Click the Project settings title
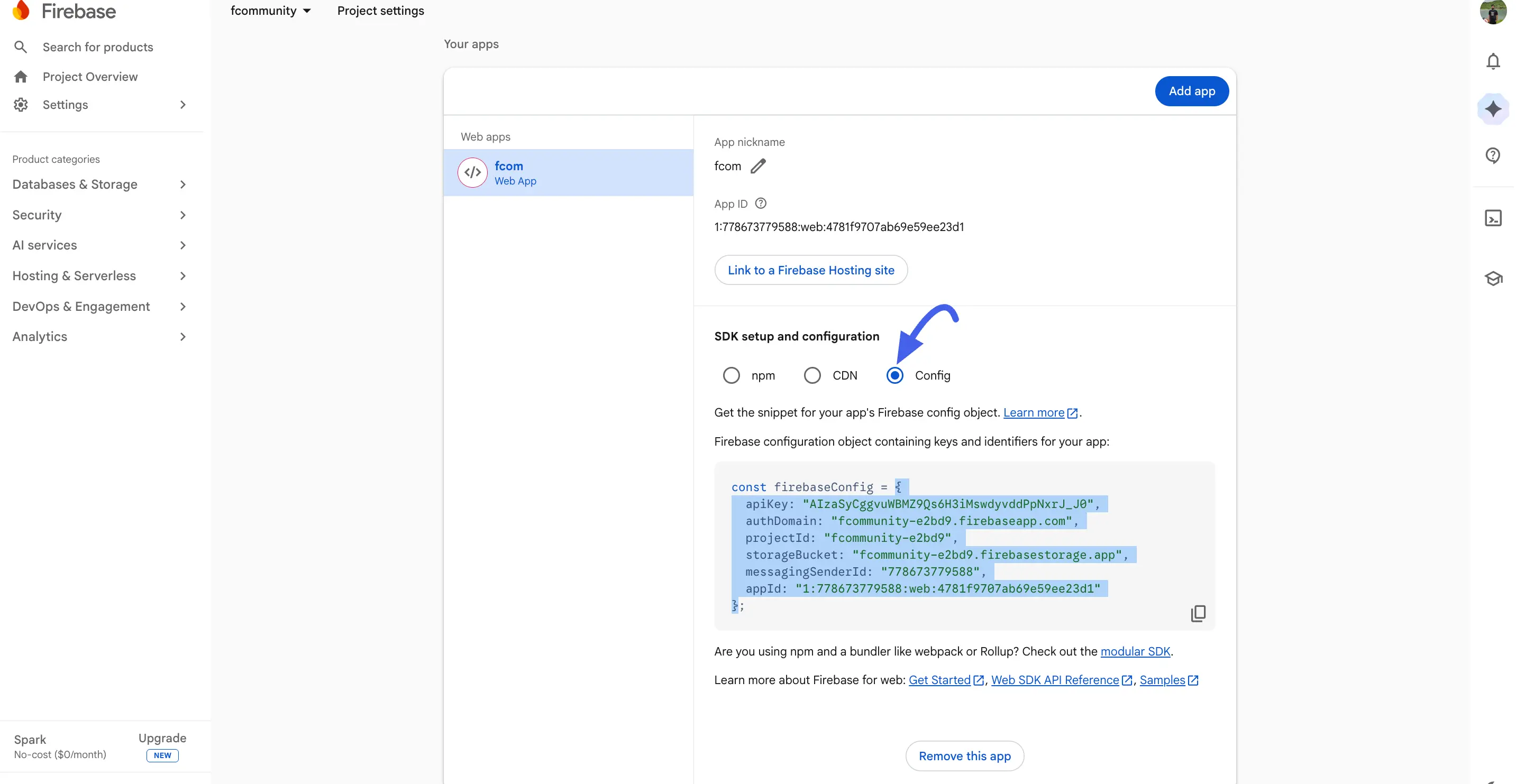The image size is (1516, 784). pyautogui.click(x=380, y=11)
